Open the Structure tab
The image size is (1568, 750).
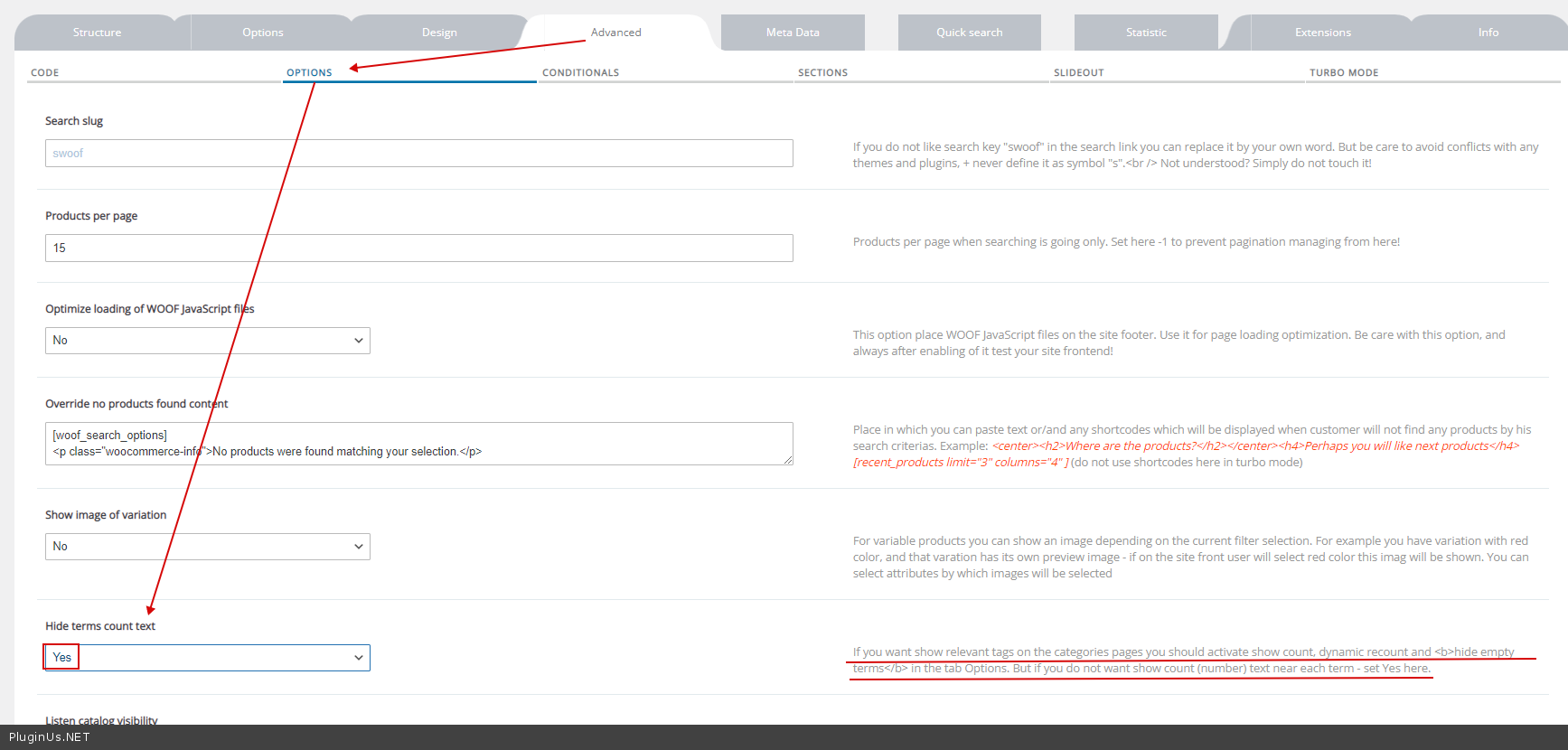(x=97, y=33)
